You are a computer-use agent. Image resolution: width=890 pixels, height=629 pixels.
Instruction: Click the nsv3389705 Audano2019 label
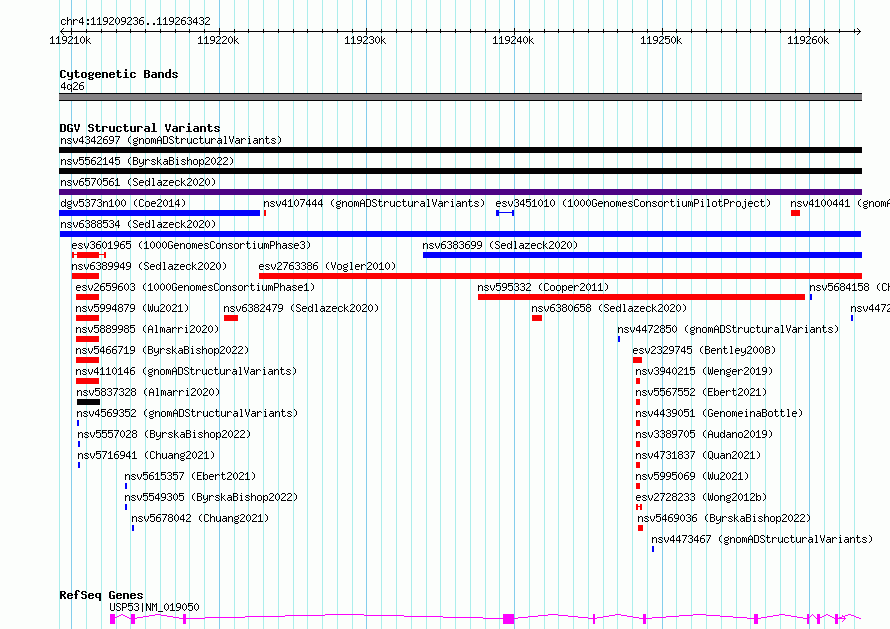[x=704, y=434]
